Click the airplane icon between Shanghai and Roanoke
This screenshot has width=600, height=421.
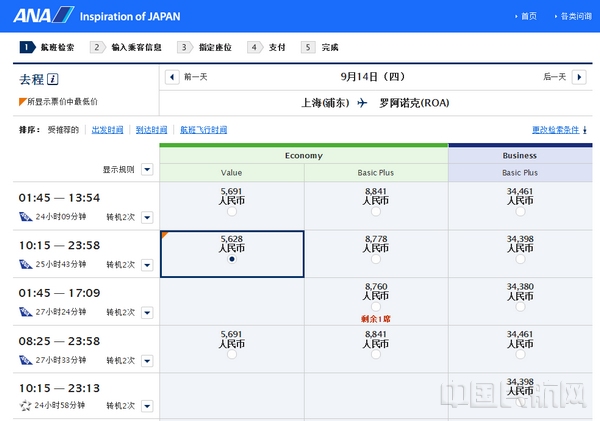point(362,102)
